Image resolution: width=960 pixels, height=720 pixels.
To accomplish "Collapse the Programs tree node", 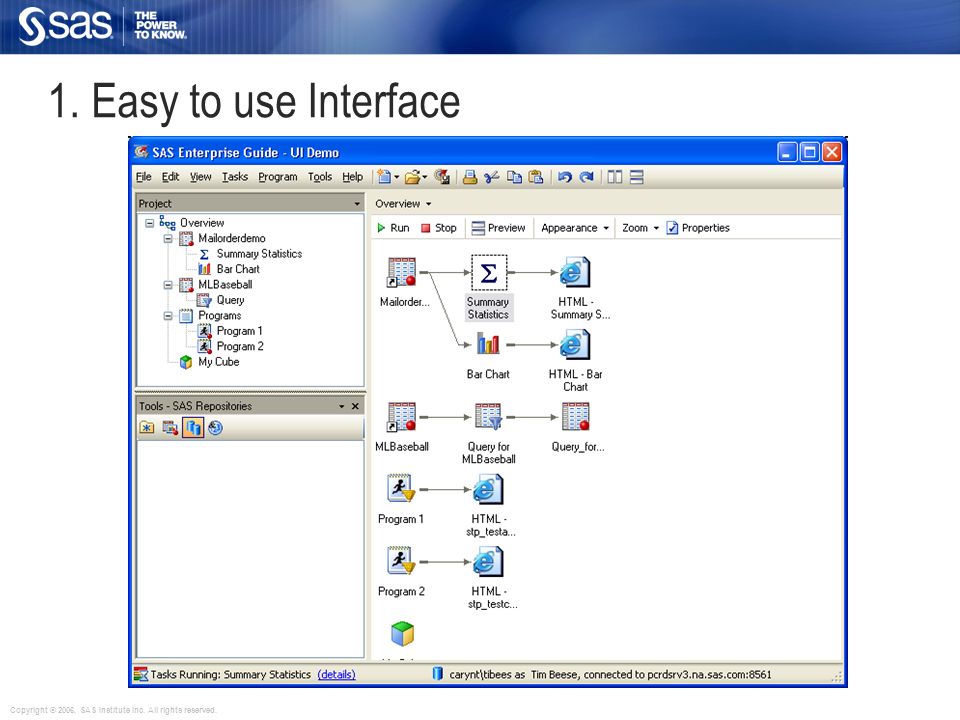I will coord(168,316).
